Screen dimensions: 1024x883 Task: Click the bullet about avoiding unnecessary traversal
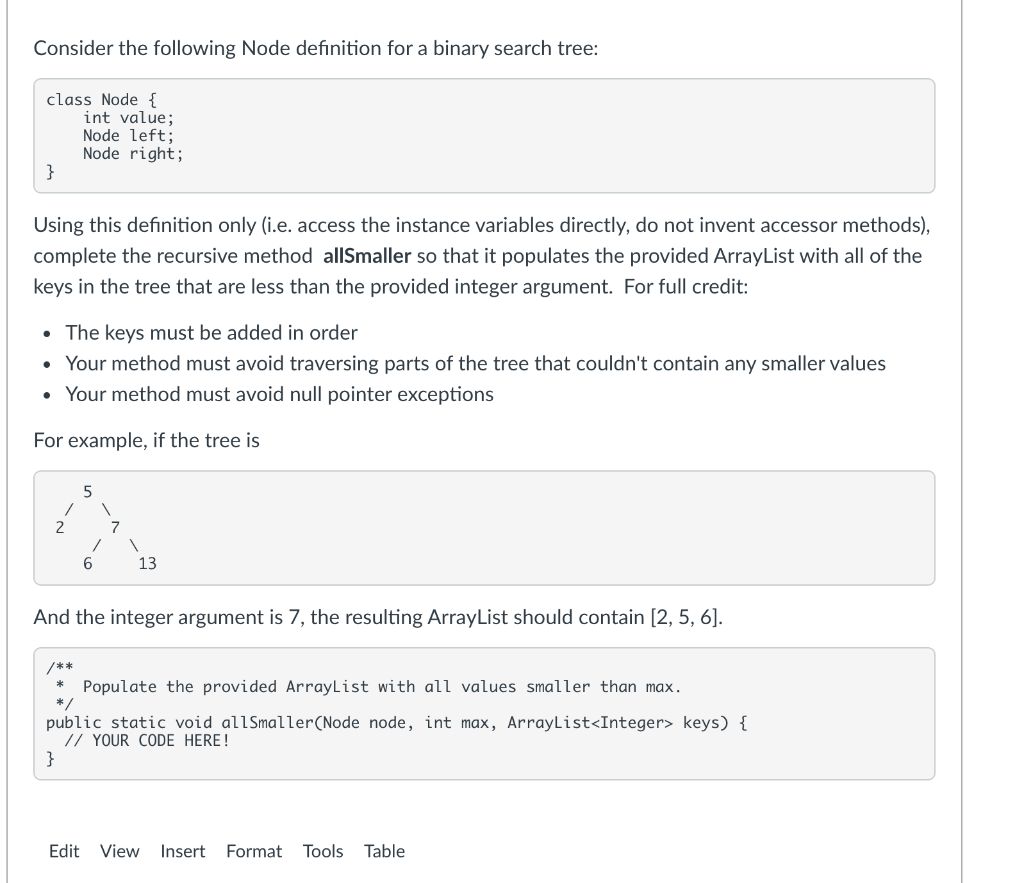[475, 363]
